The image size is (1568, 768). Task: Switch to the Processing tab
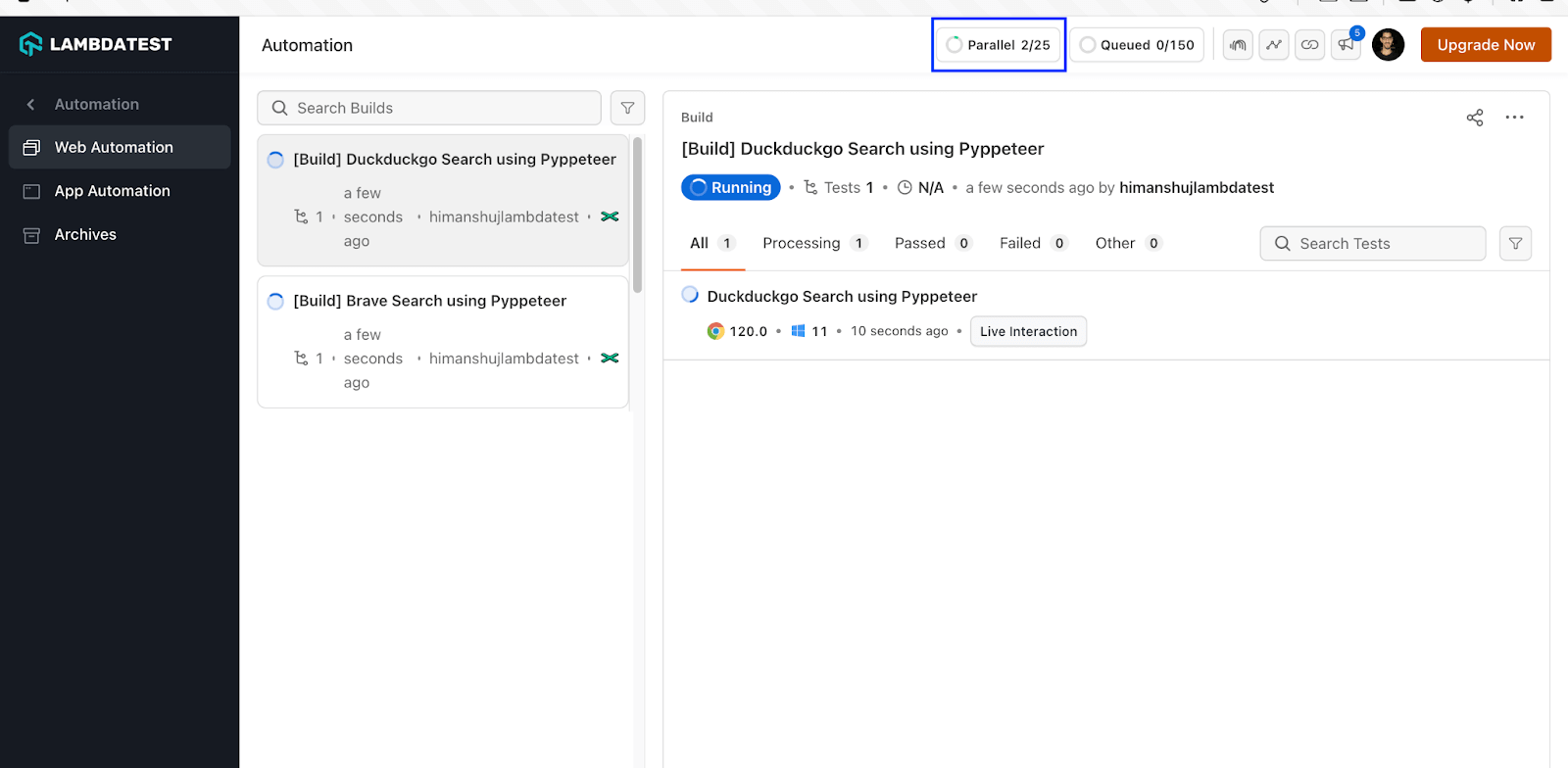[801, 244]
